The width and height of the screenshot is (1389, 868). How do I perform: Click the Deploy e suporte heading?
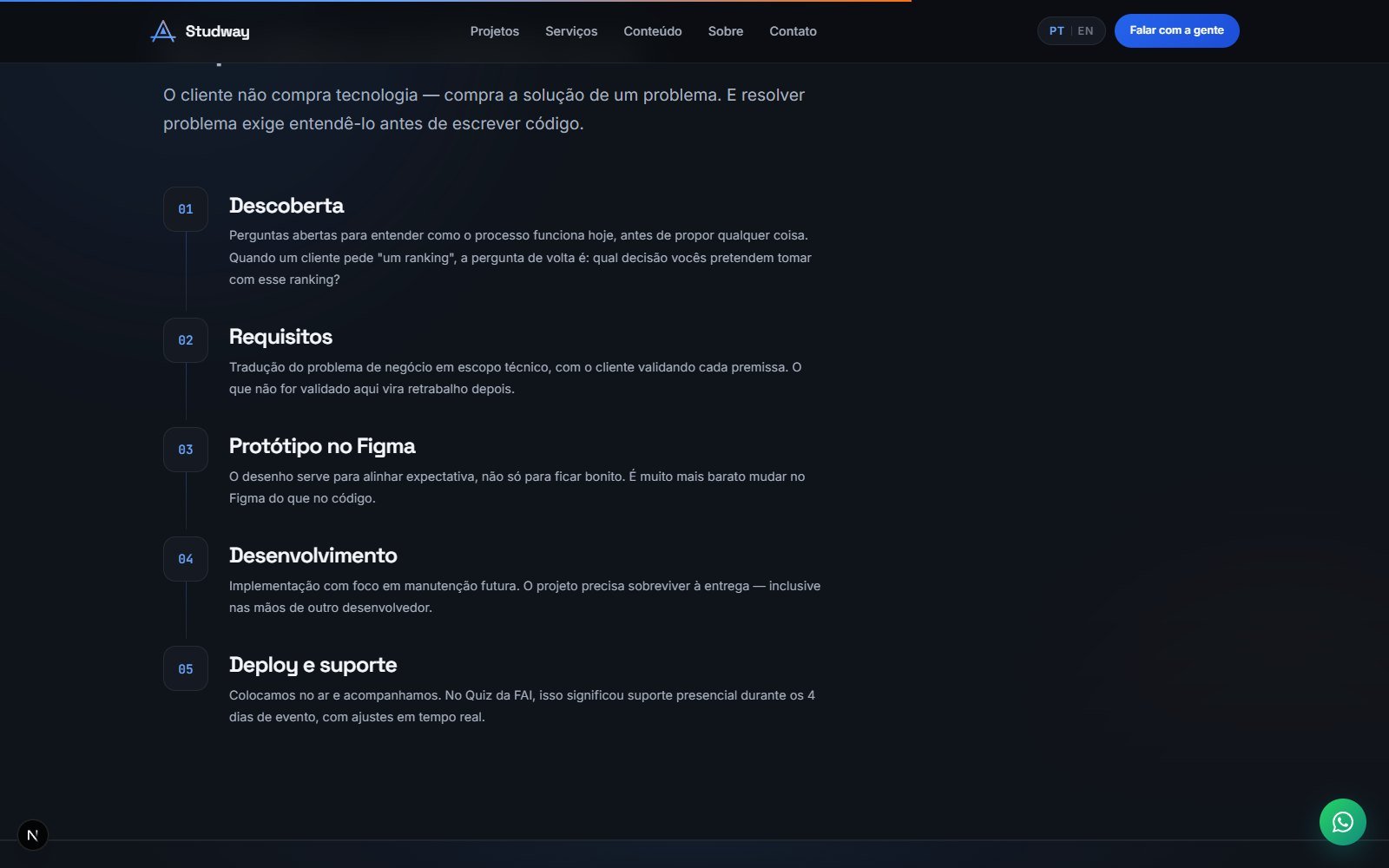coord(313,665)
